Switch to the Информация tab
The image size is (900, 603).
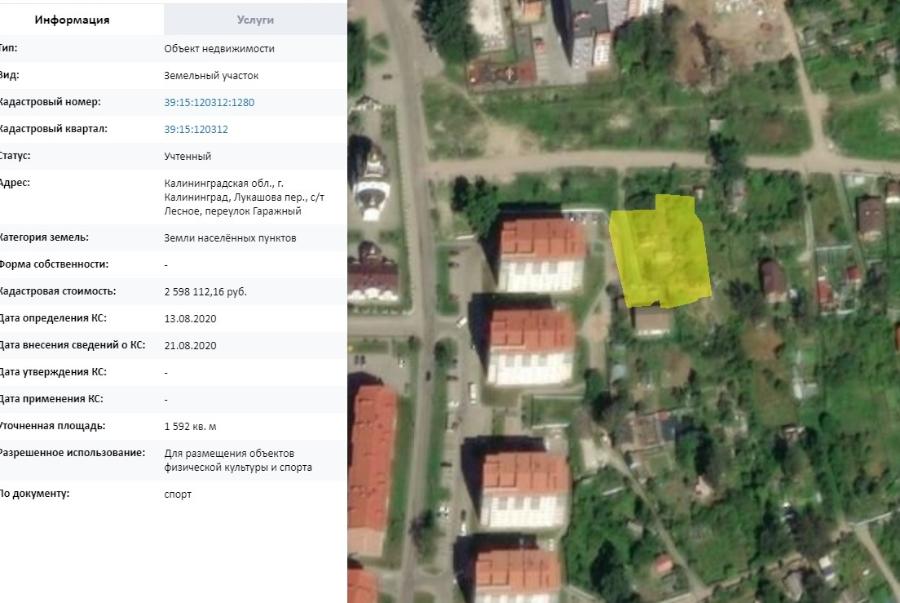[72, 20]
